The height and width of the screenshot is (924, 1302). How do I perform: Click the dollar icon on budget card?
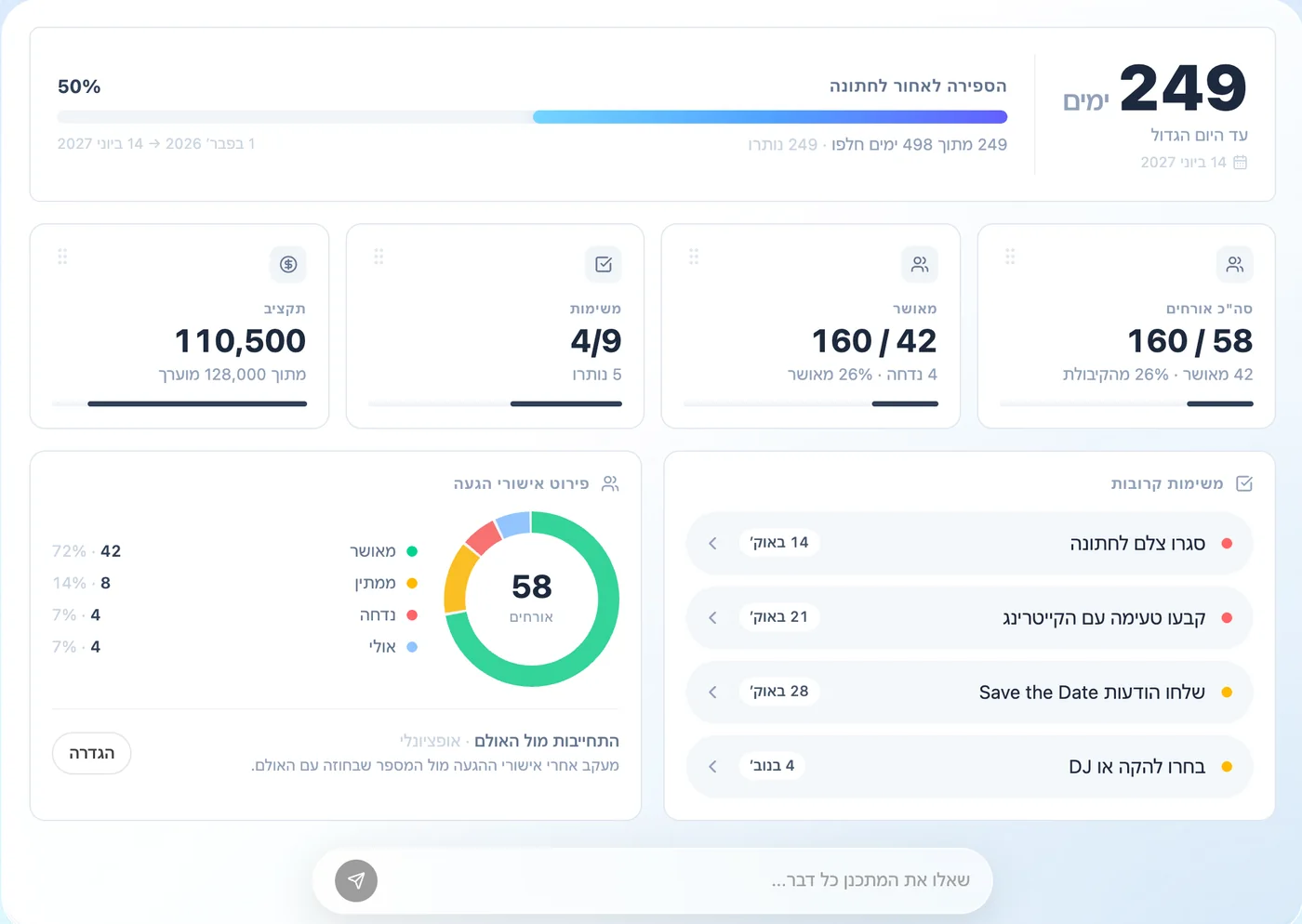point(288,264)
